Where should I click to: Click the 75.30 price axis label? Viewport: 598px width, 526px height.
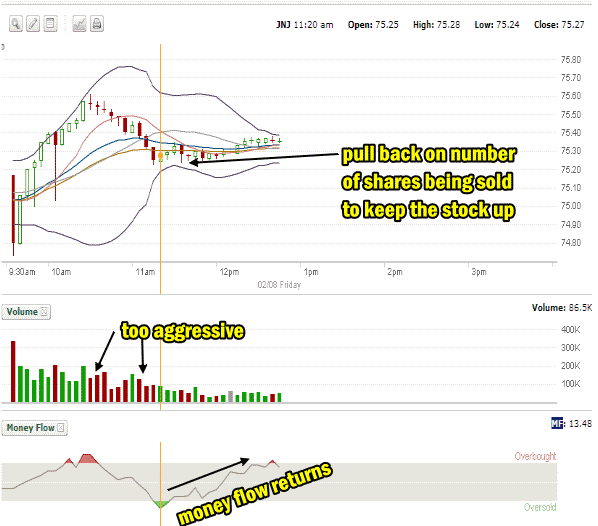click(571, 151)
